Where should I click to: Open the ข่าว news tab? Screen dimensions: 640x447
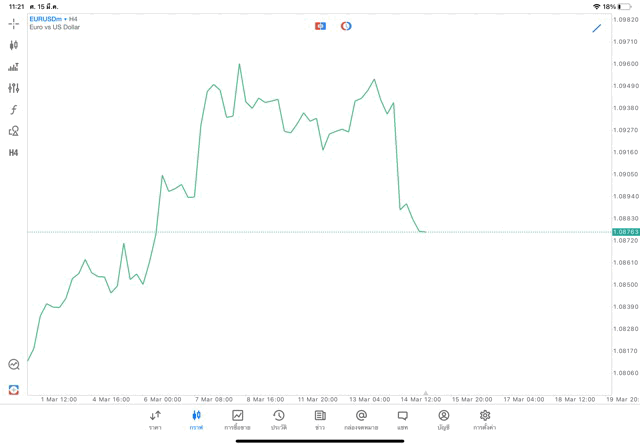[320, 420]
